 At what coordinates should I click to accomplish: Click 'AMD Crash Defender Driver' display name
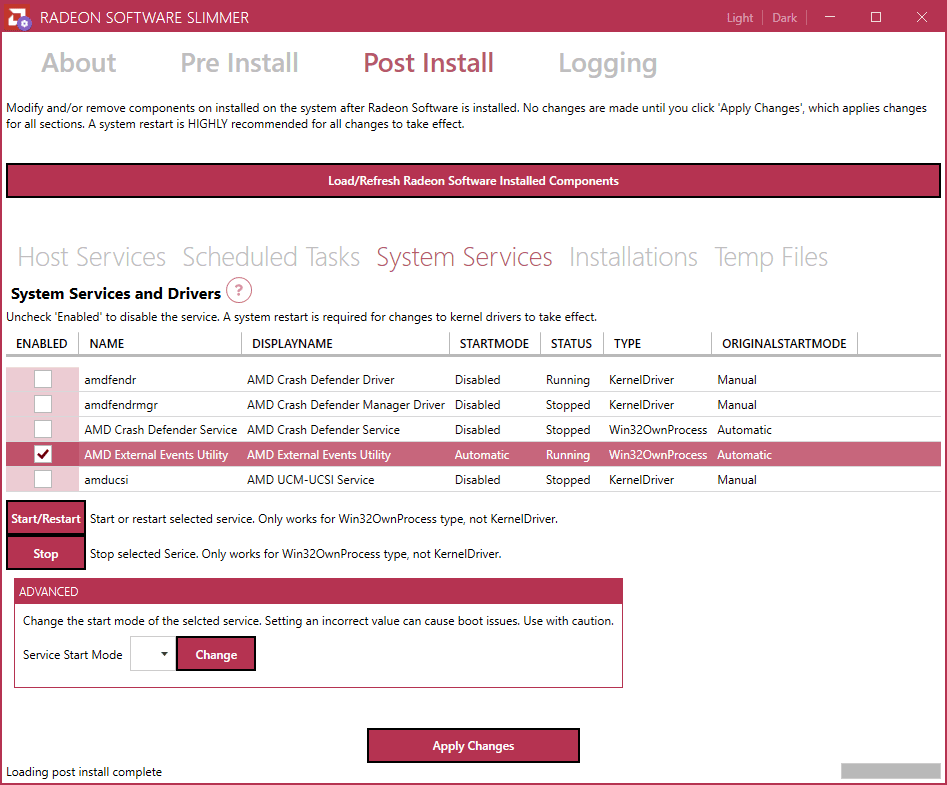tap(321, 380)
